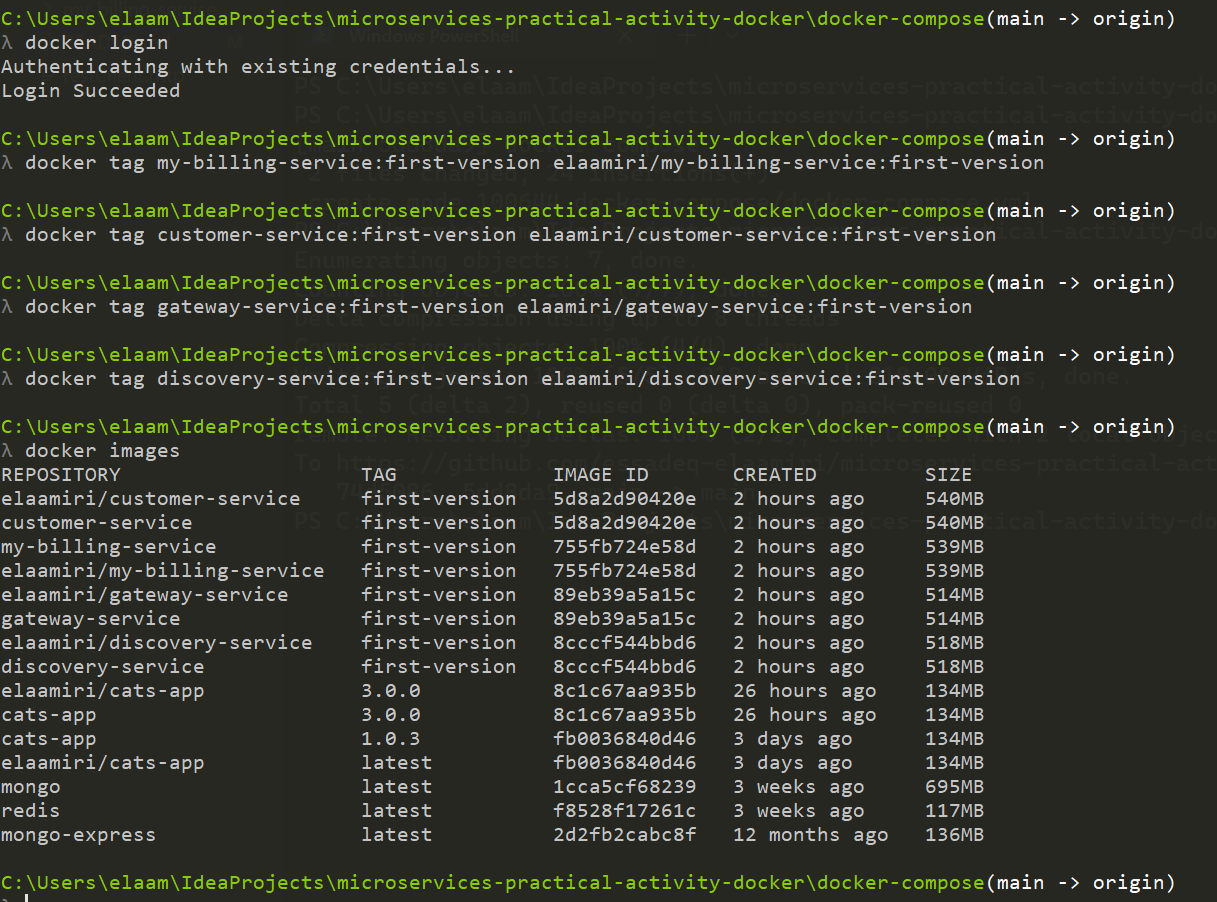Viewport: 1217px width, 902px height.
Task: Click '3 weeks ago' in redis row
Action: (x=799, y=811)
